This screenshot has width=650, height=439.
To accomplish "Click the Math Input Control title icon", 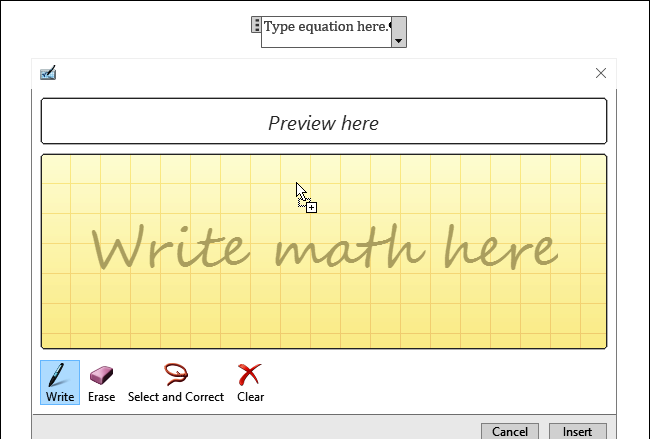I will (48, 73).
